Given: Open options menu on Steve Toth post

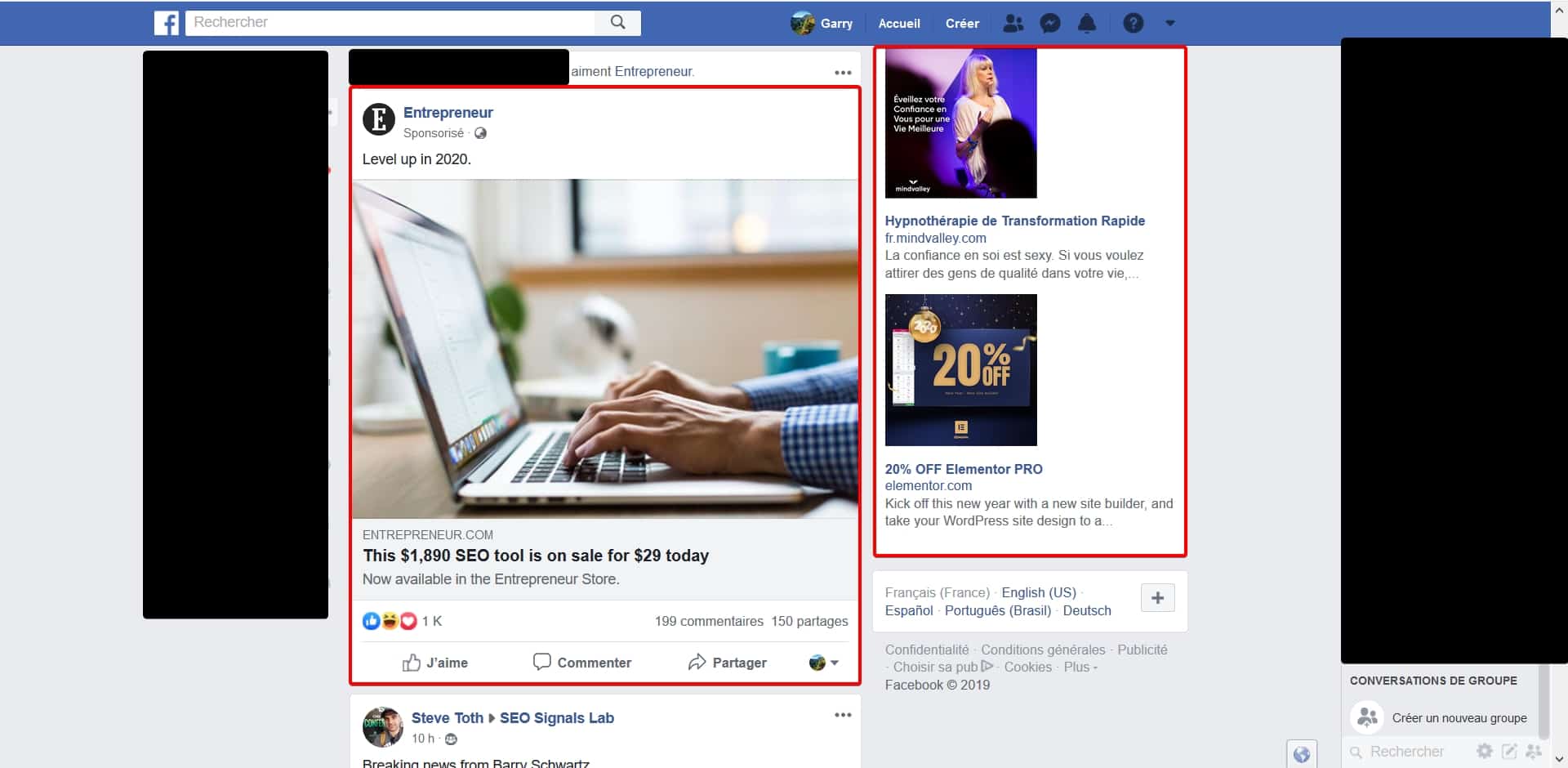Looking at the screenshot, I should pos(843,715).
